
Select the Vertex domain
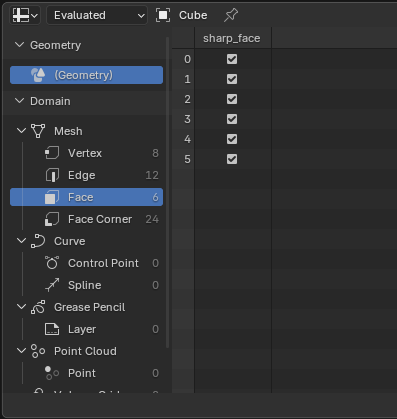(86, 153)
